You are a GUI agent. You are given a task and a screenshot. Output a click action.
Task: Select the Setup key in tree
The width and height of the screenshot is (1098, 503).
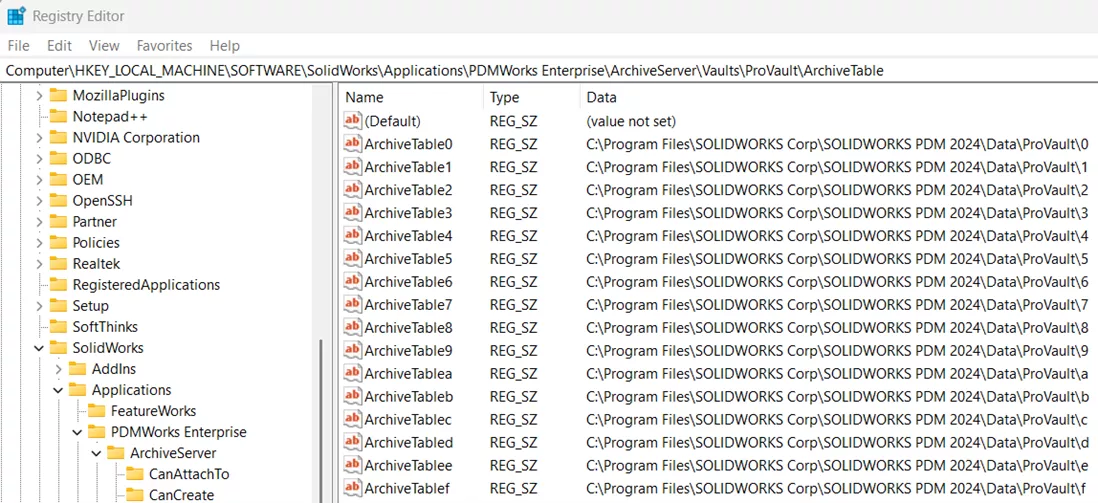click(90, 305)
